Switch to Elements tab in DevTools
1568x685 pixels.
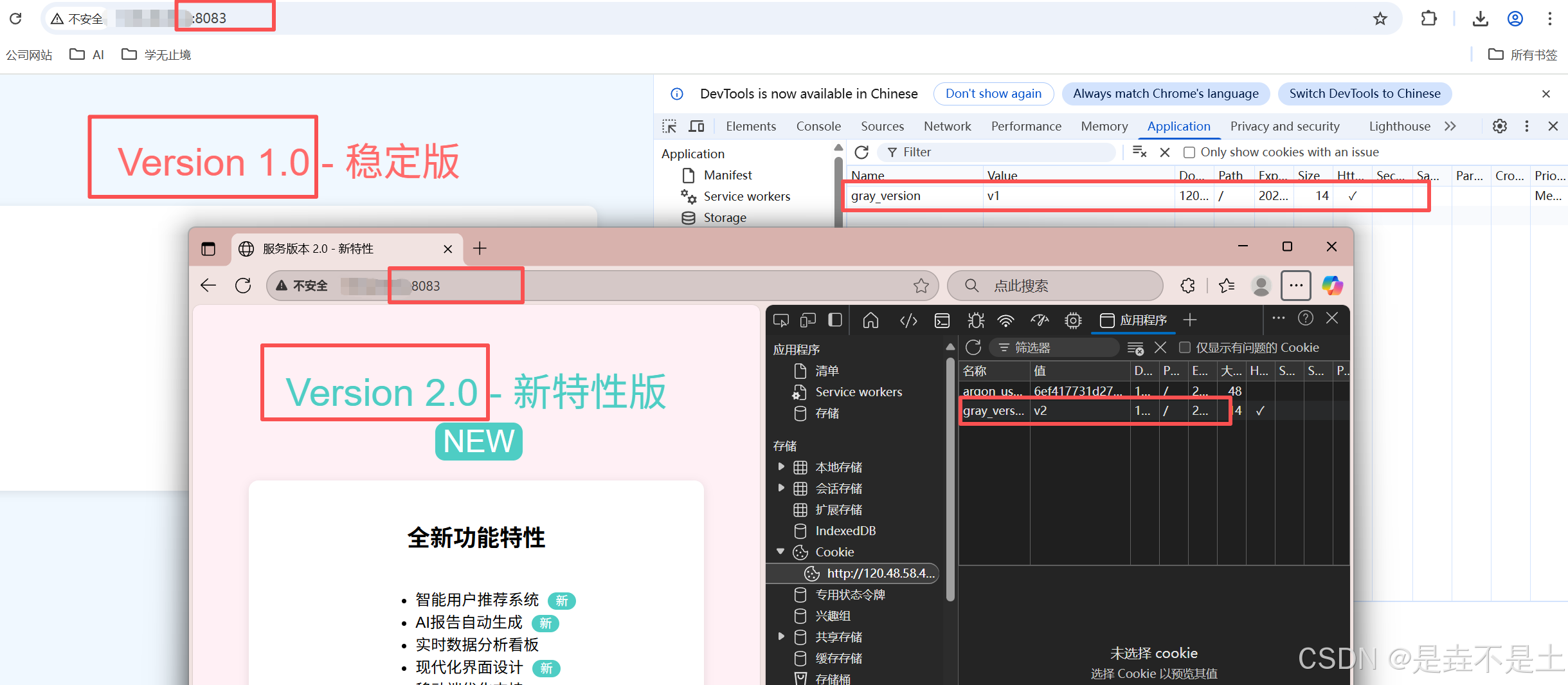[x=751, y=126]
